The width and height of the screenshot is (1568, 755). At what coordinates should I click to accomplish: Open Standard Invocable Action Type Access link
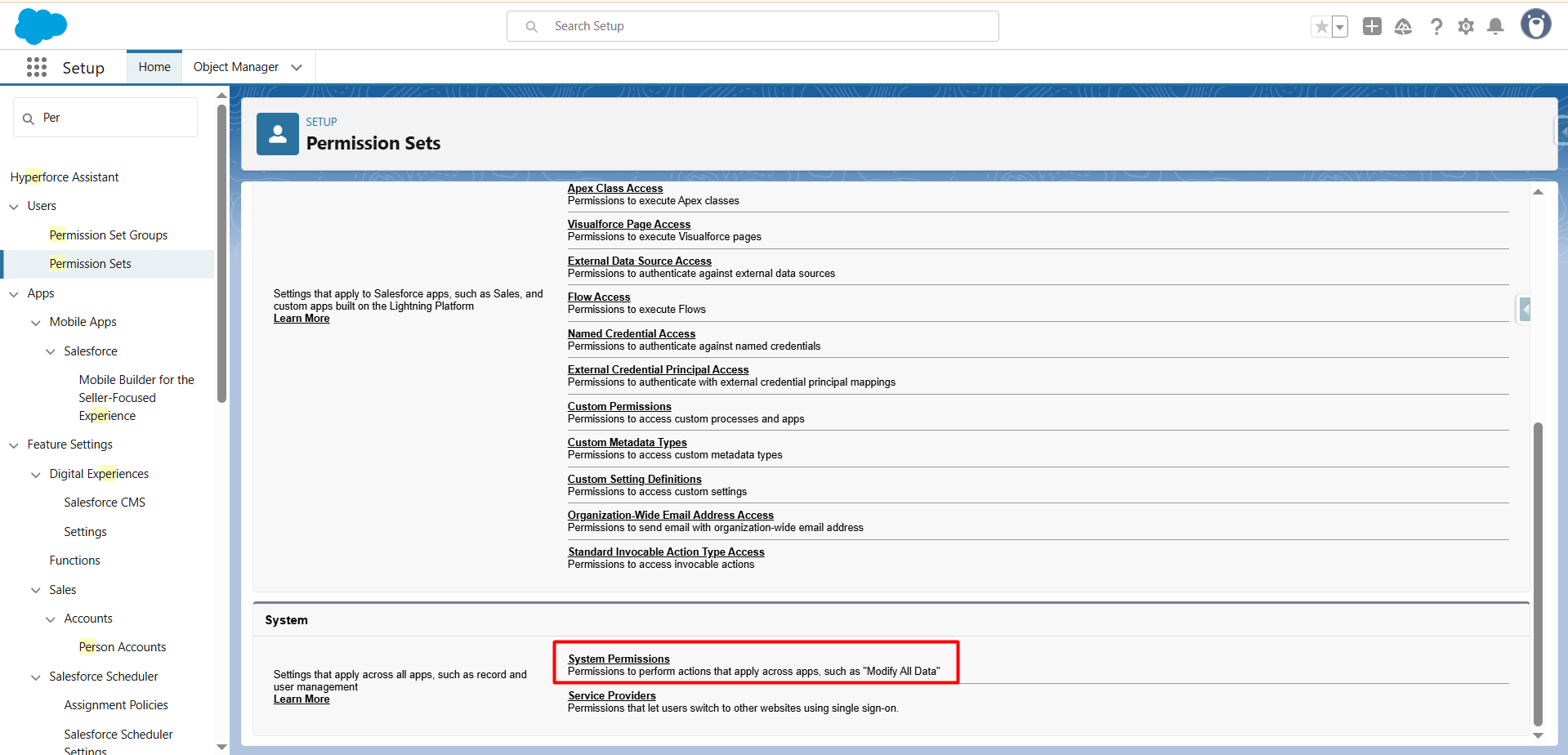[x=667, y=552]
